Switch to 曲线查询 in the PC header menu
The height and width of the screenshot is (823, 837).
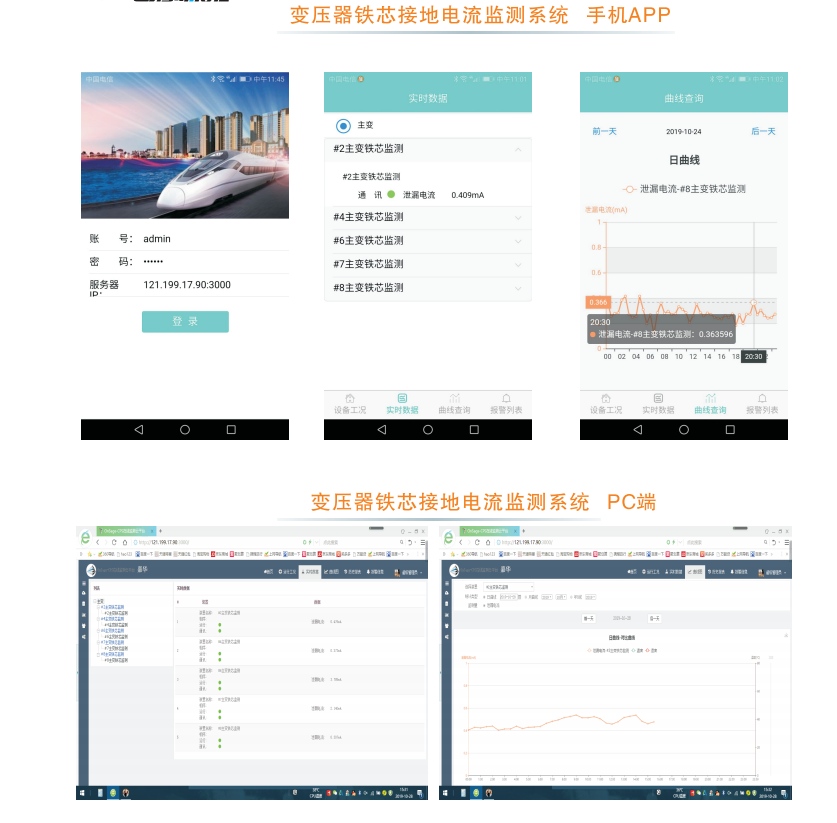[695, 571]
